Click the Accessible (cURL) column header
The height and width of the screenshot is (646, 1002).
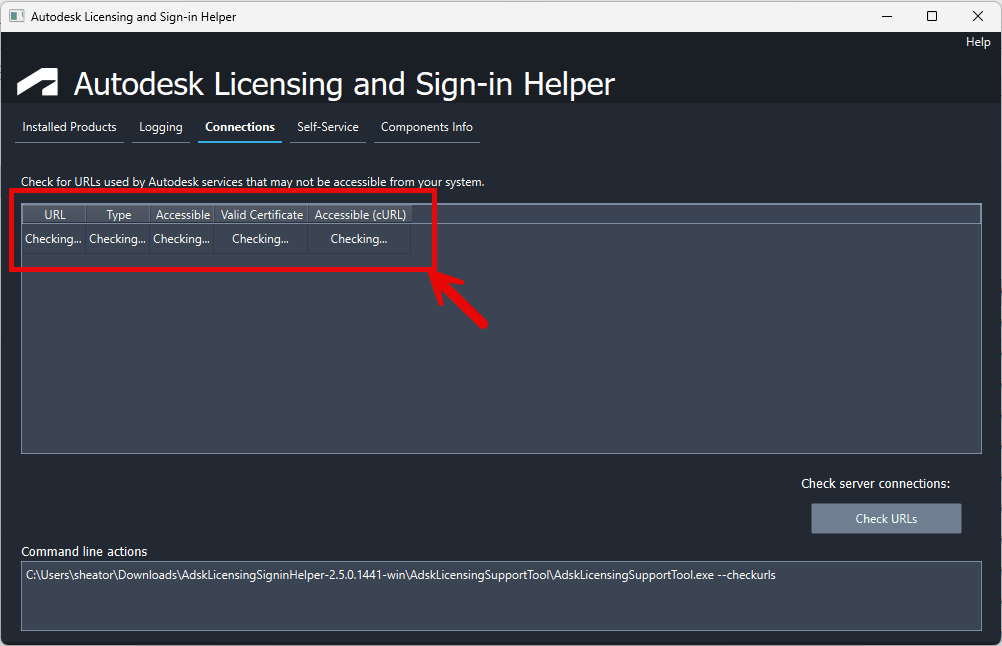click(x=360, y=215)
